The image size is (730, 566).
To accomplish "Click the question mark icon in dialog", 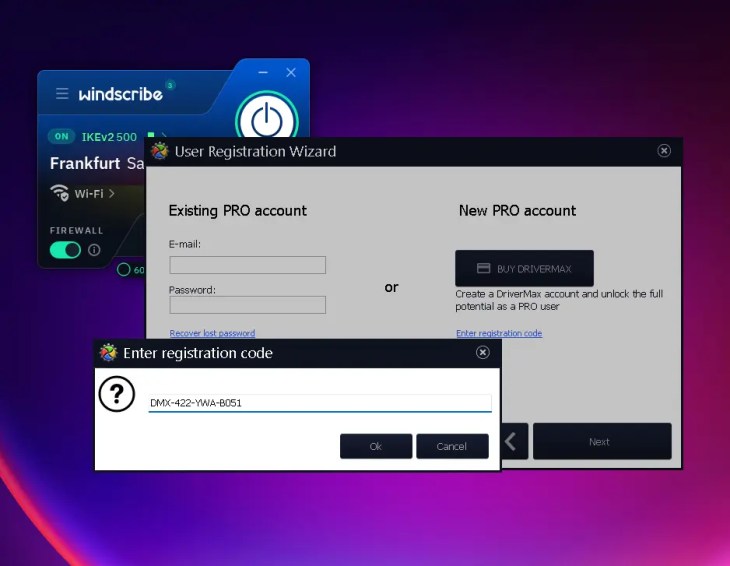I will click(x=117, y=394).
